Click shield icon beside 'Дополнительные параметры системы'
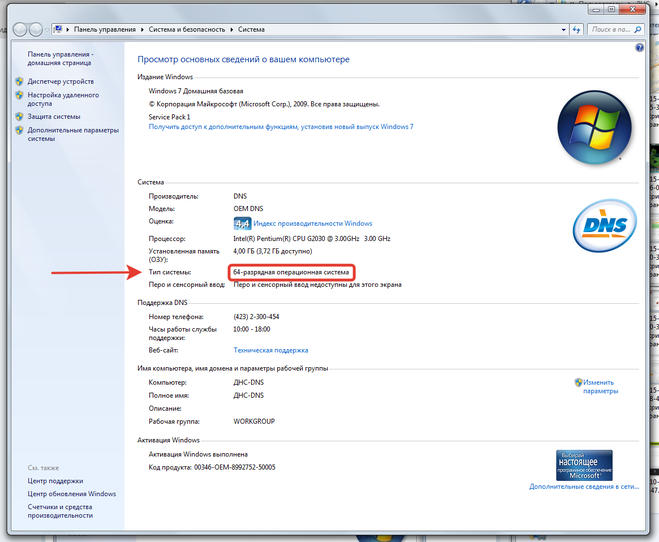Viewport: 659px width, 542px height. 19,130
